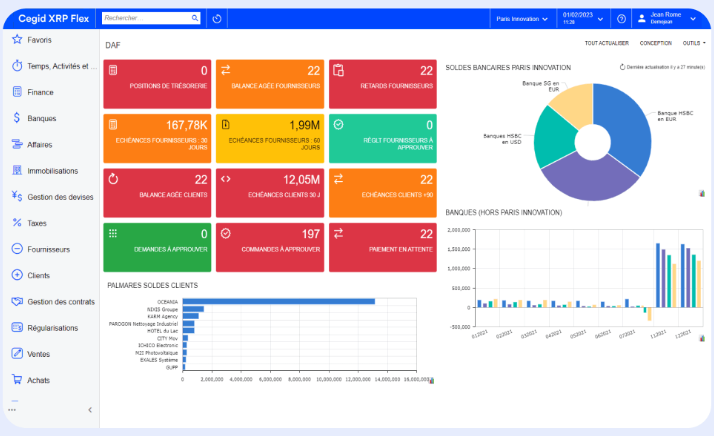Screen dimensions: 714x436
Task: Open the Commandes à Approuver tile
Action: (x=270, y=247)
